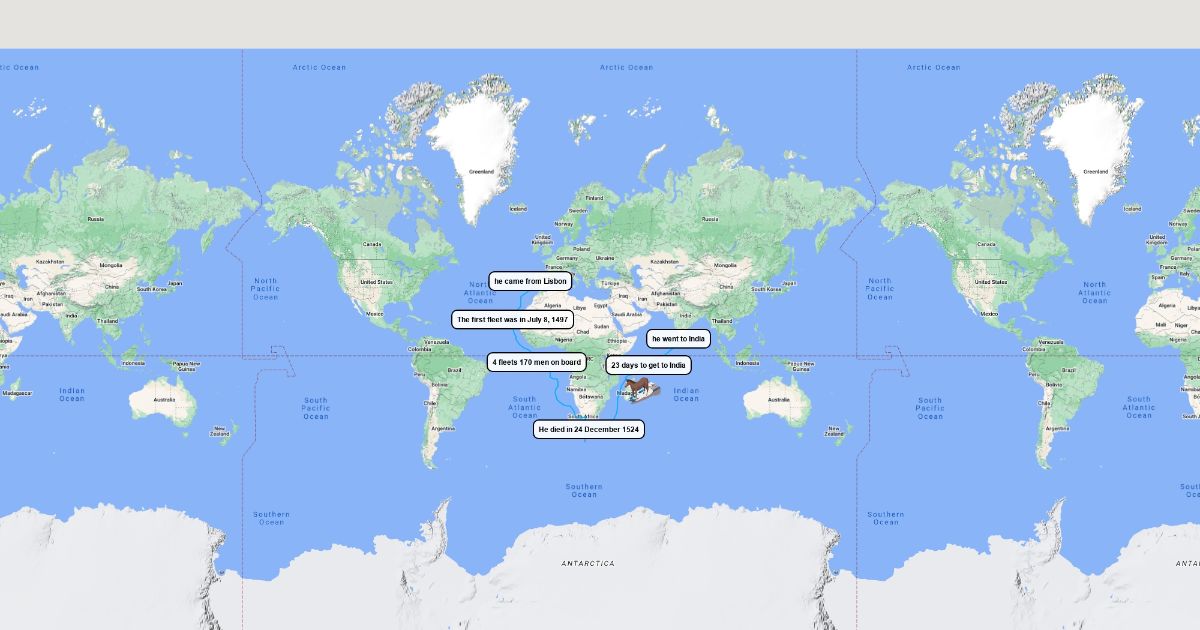Click the Finland map label
Screen dimensions: 1200x630
(594, 198)
